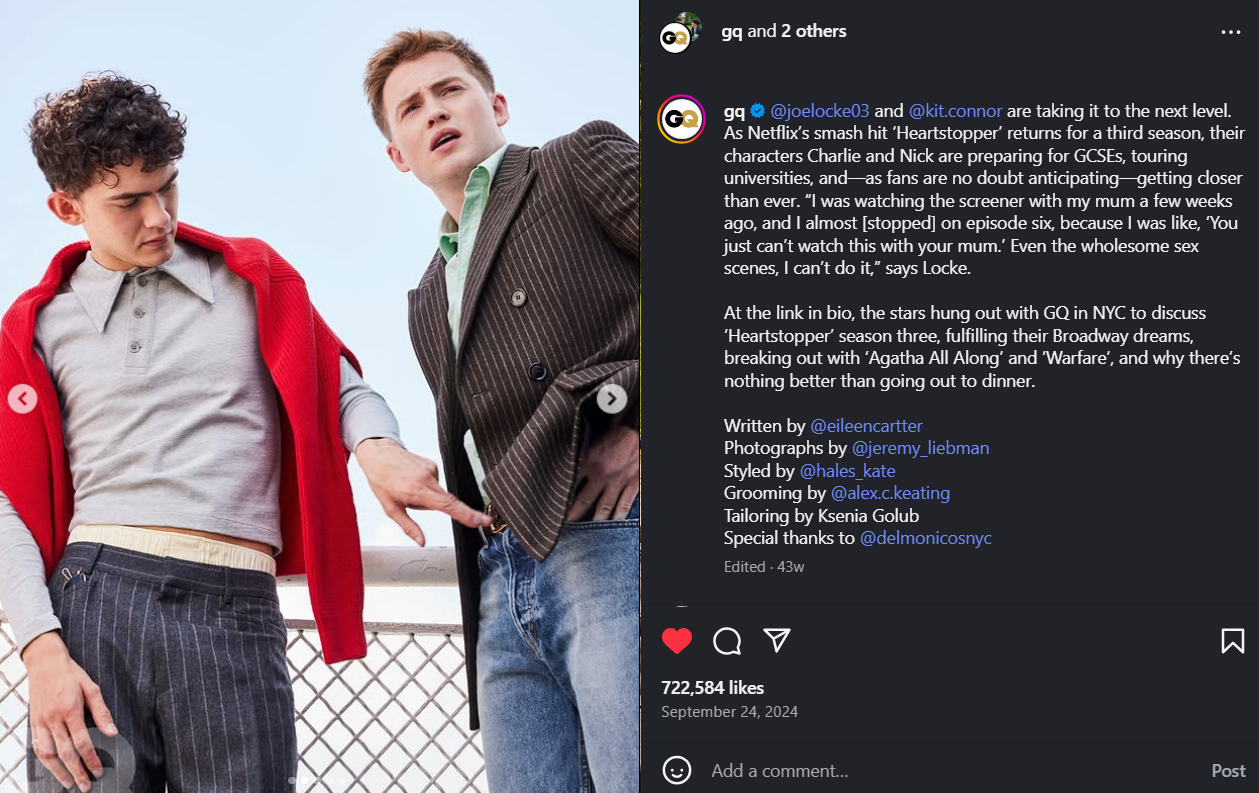Visit @jeremy_liebman photographer profile
1259x793 pixels.
920,448
